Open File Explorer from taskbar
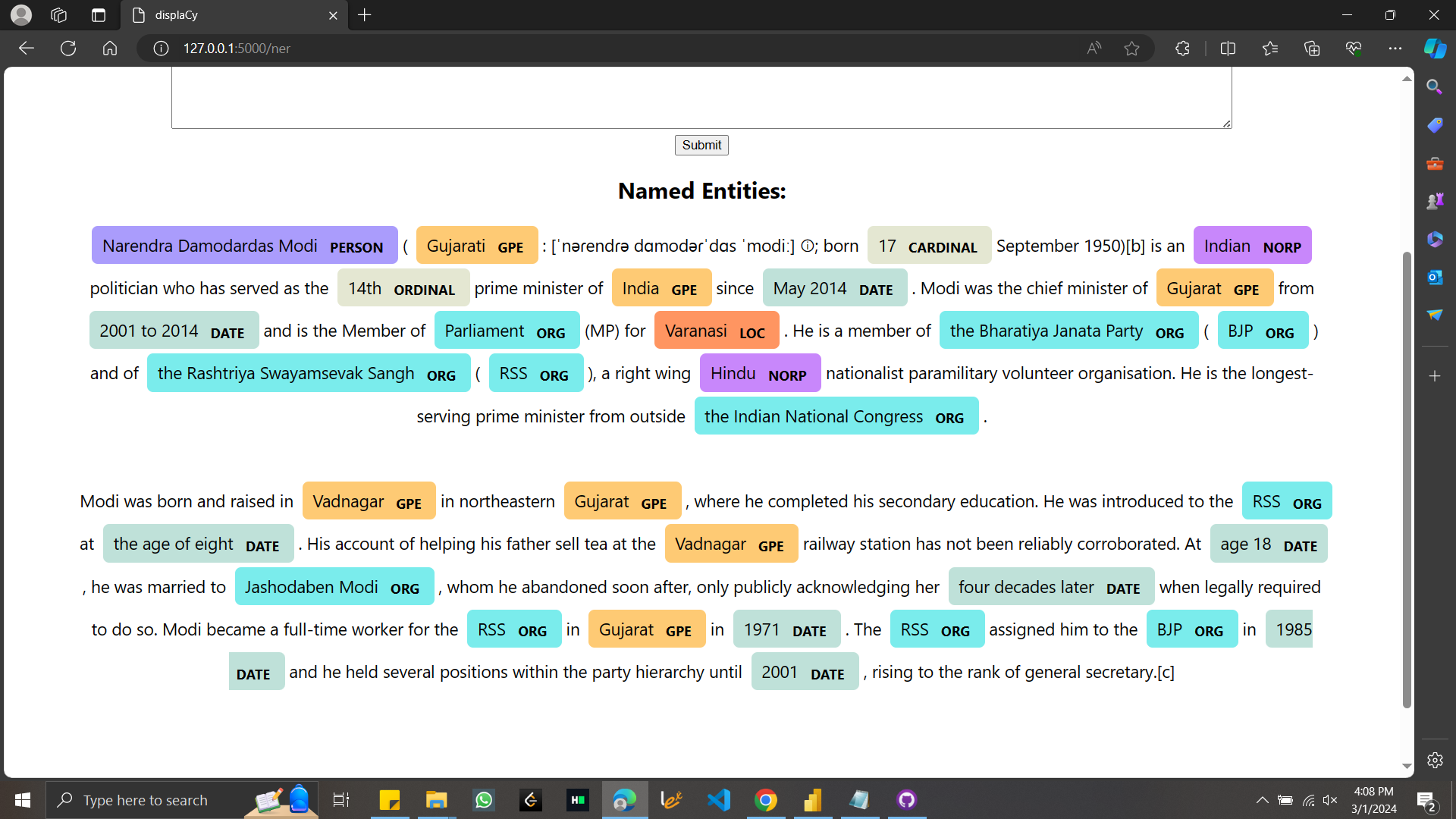The image size is (1456, 819). click(436, 800)
